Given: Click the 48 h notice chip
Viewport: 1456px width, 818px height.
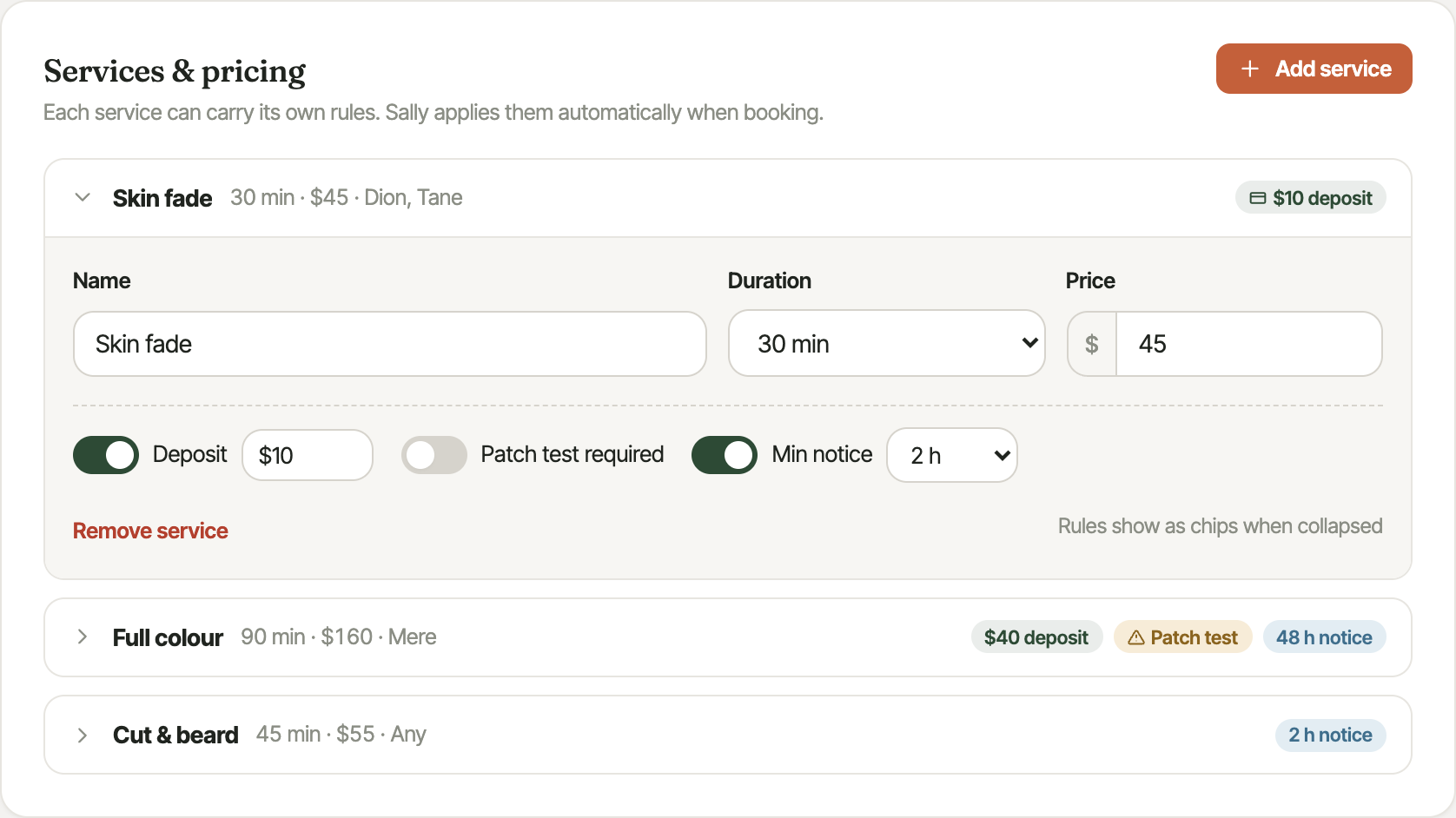Looking at the screenshot, I should 1324,637.
